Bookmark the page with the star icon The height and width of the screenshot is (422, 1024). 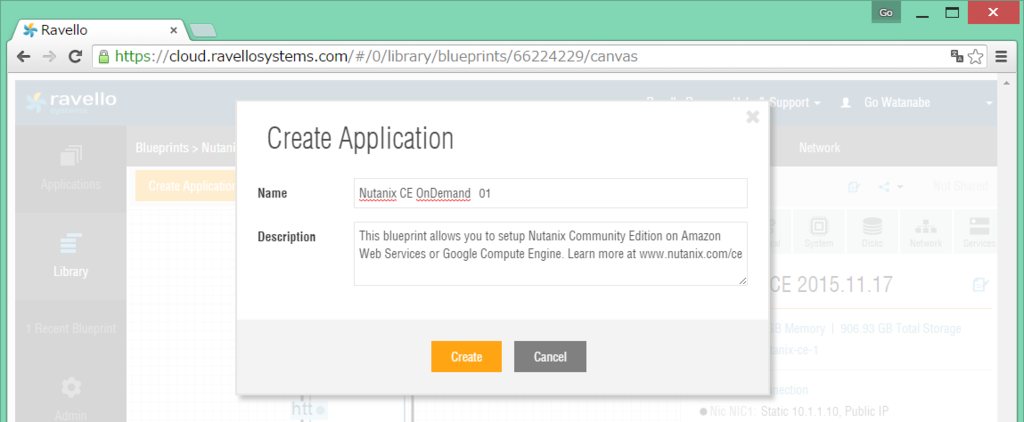(x=976, y=57)
